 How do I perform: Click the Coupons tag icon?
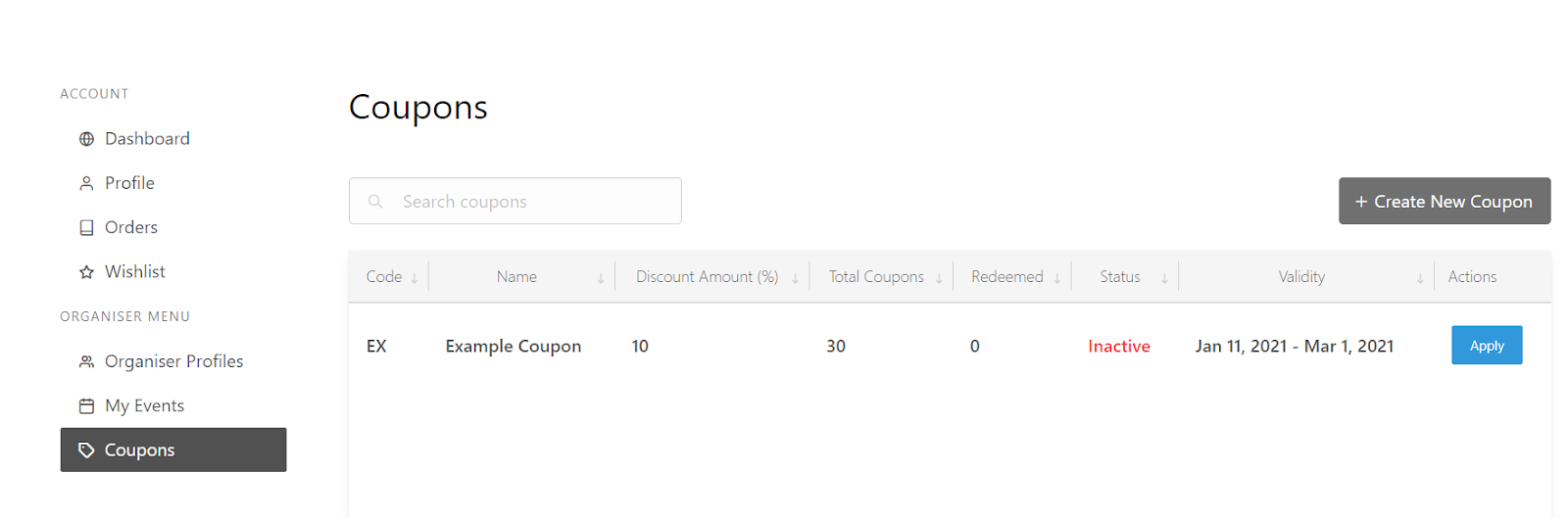(86, 449)
